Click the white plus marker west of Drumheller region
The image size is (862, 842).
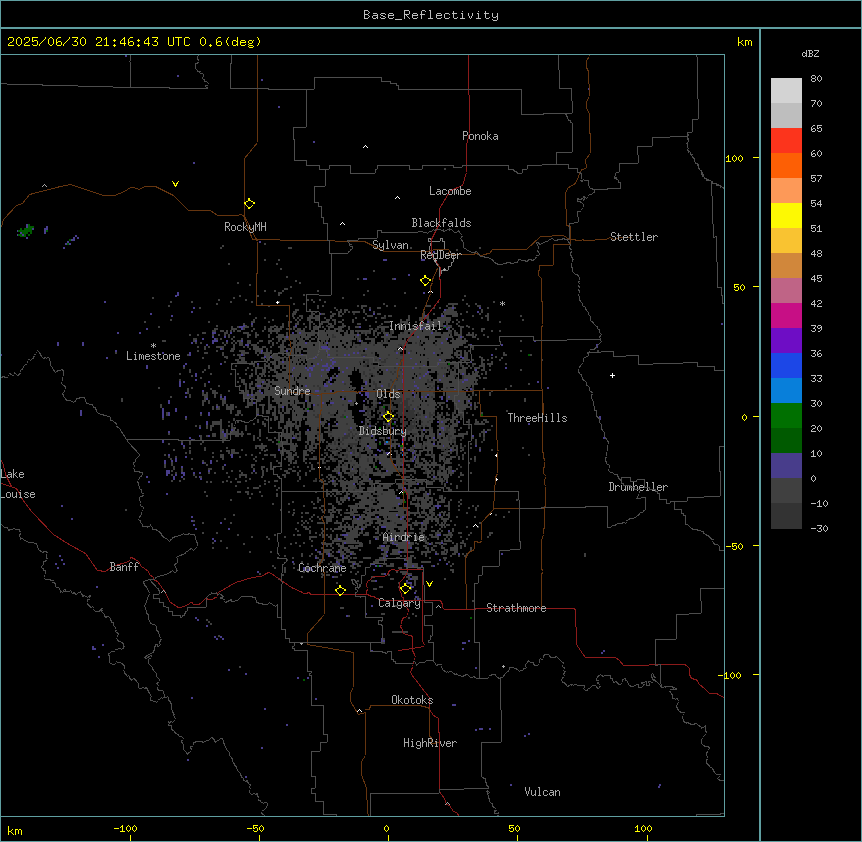pyautogui.click(x=612, y=375)
